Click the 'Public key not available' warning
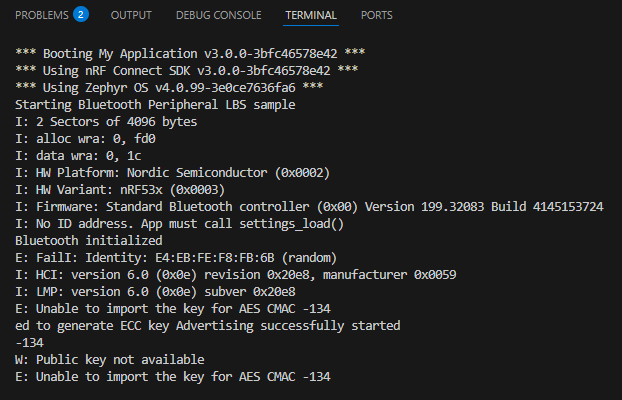622x400 pixels. (109, 360)
